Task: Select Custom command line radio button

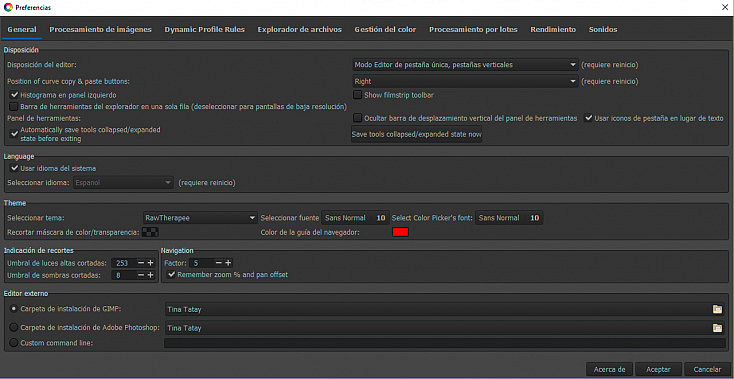Action: pyautogui.click(x=14, y=343)
